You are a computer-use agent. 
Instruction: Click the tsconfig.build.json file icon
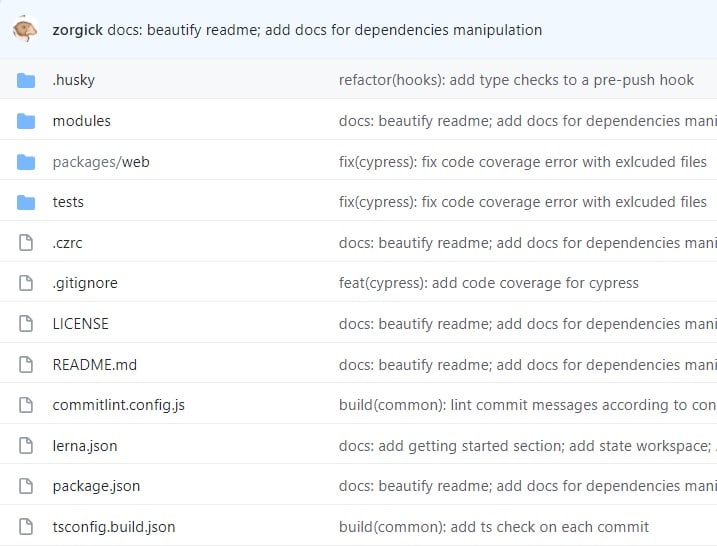point(26,527)
